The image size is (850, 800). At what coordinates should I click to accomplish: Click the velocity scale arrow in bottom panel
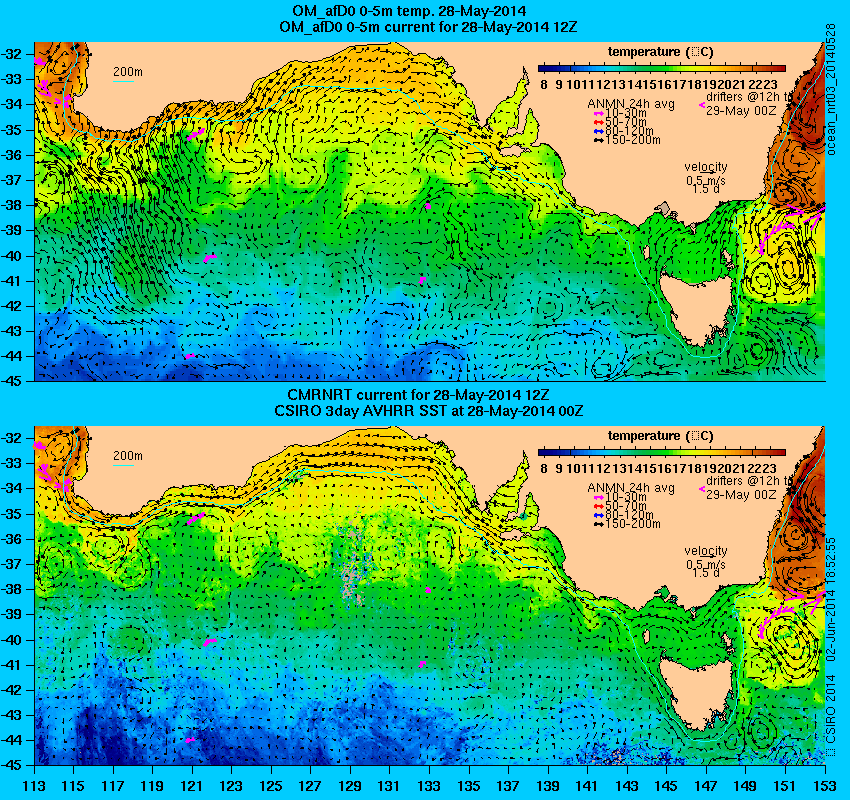[706, 557]
